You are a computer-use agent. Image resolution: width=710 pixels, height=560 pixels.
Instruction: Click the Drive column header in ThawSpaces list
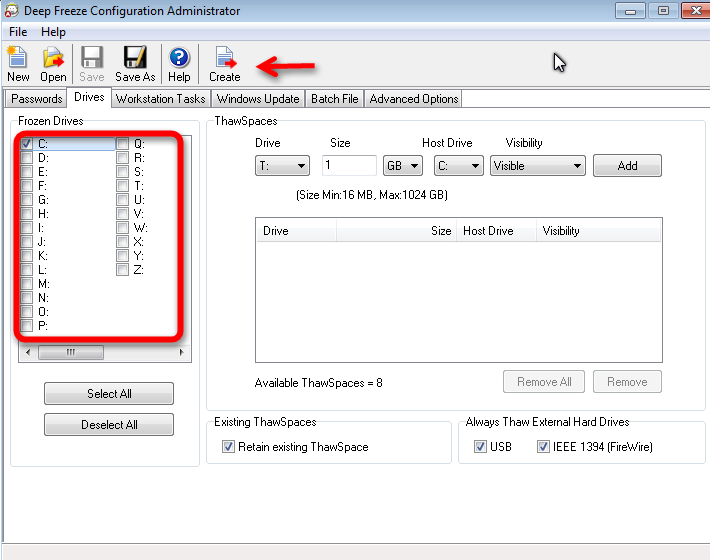point(297,231)
